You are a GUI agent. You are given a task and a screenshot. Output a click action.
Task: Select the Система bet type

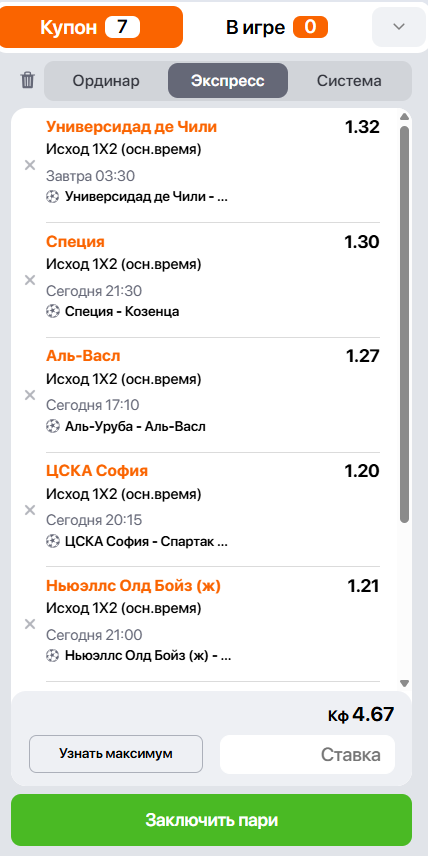click(x=349, y=81)
